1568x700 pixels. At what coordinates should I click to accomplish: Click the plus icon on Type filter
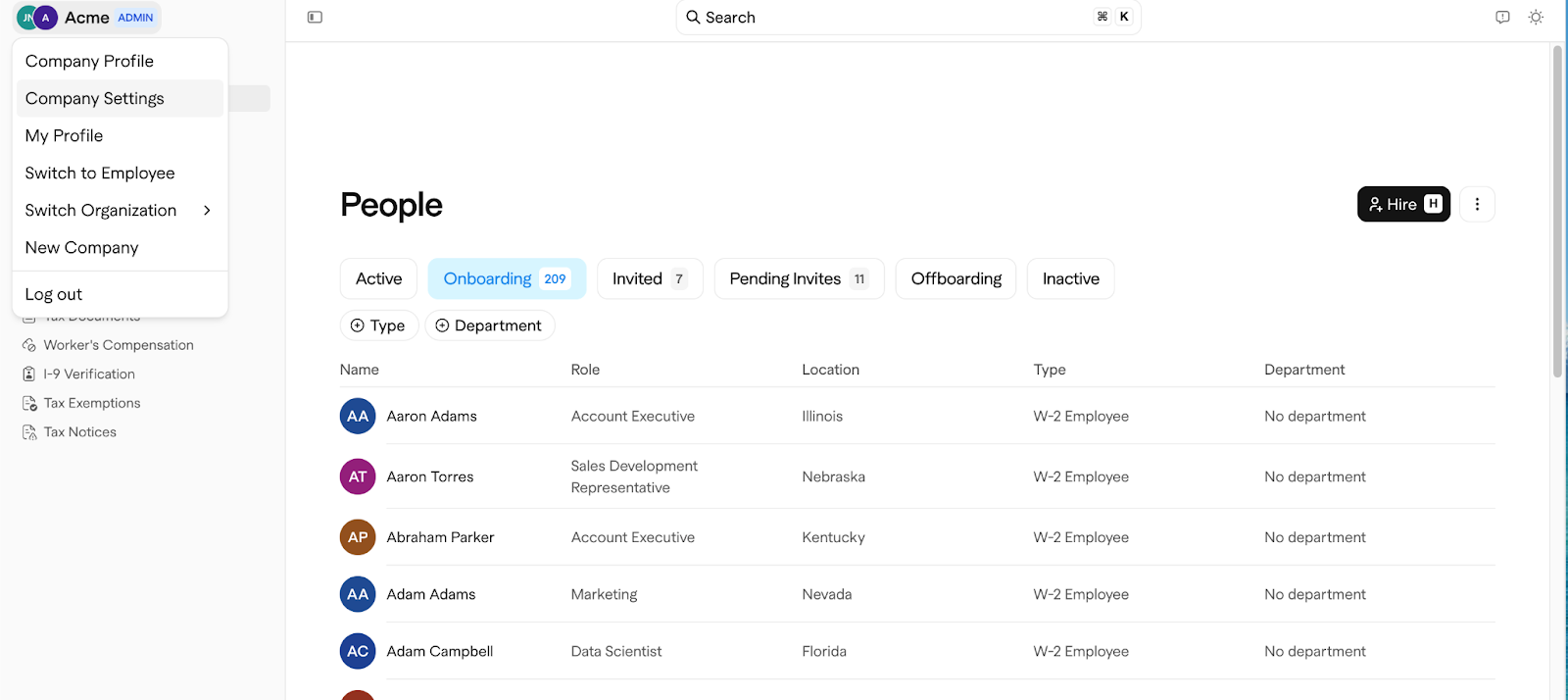[x=357, y=325]
